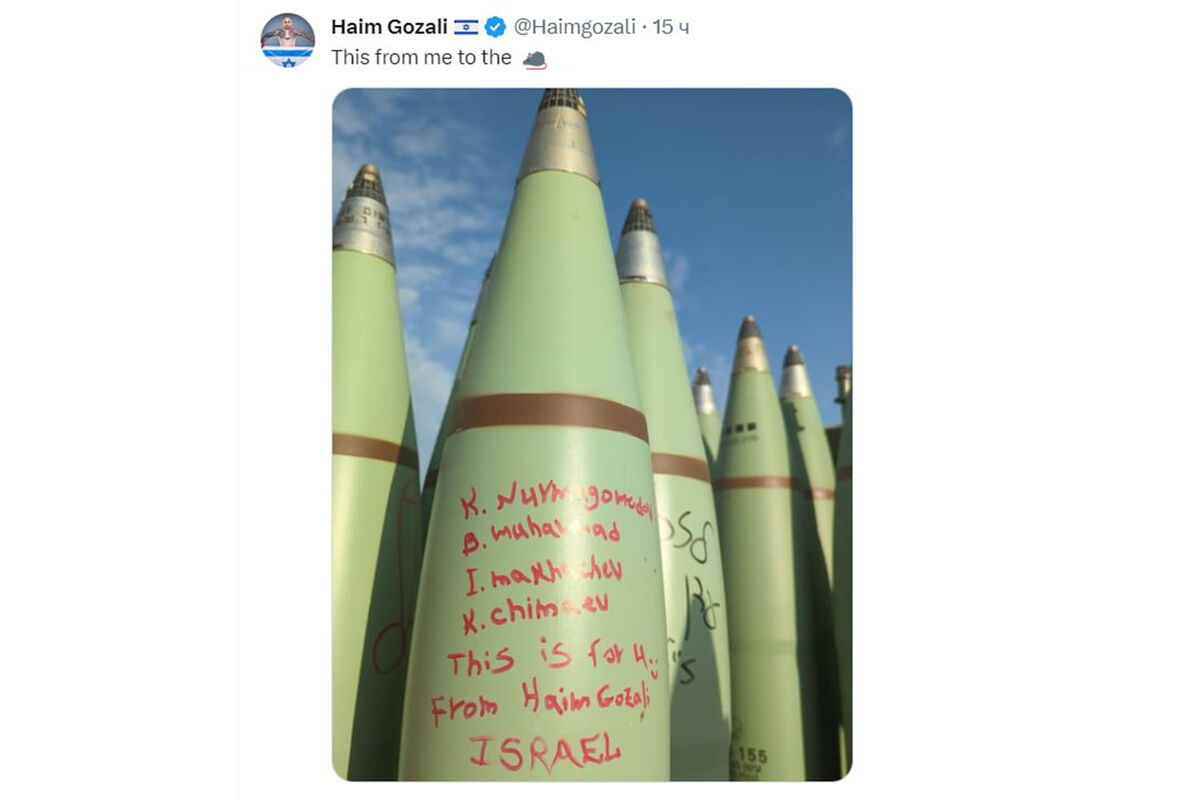Click the '155' marking on the right shell
Screen dimensions: 1200x800
[751, 756]
